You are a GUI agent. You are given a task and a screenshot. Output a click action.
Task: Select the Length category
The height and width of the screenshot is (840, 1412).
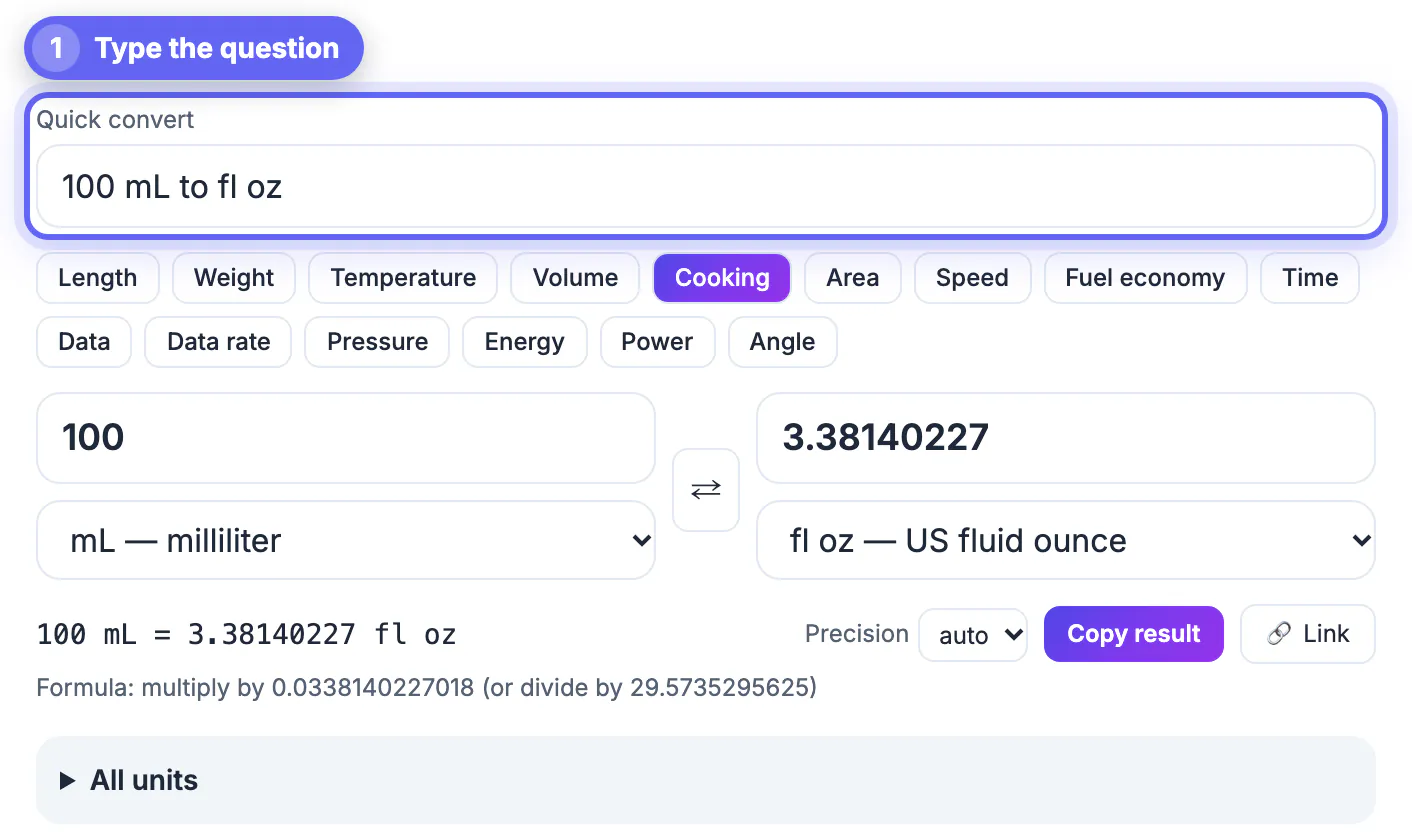point(98,278)
